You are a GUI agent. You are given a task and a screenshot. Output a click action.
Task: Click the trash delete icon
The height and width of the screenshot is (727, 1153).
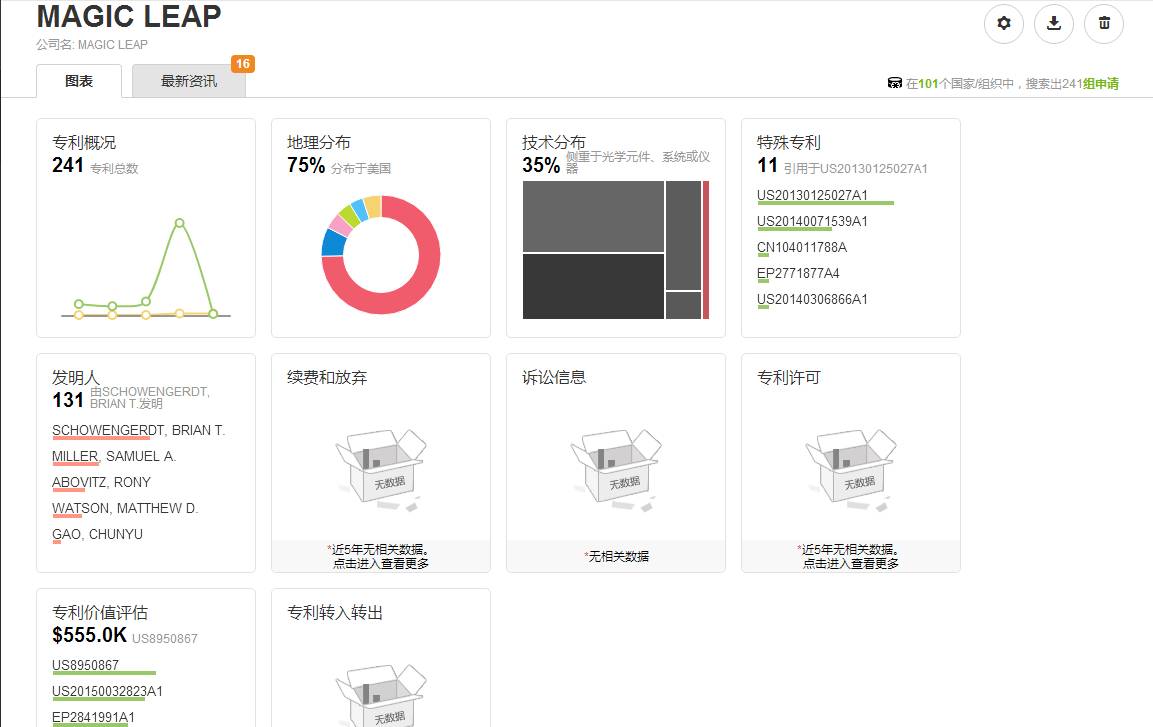[x=1104, y=24]
